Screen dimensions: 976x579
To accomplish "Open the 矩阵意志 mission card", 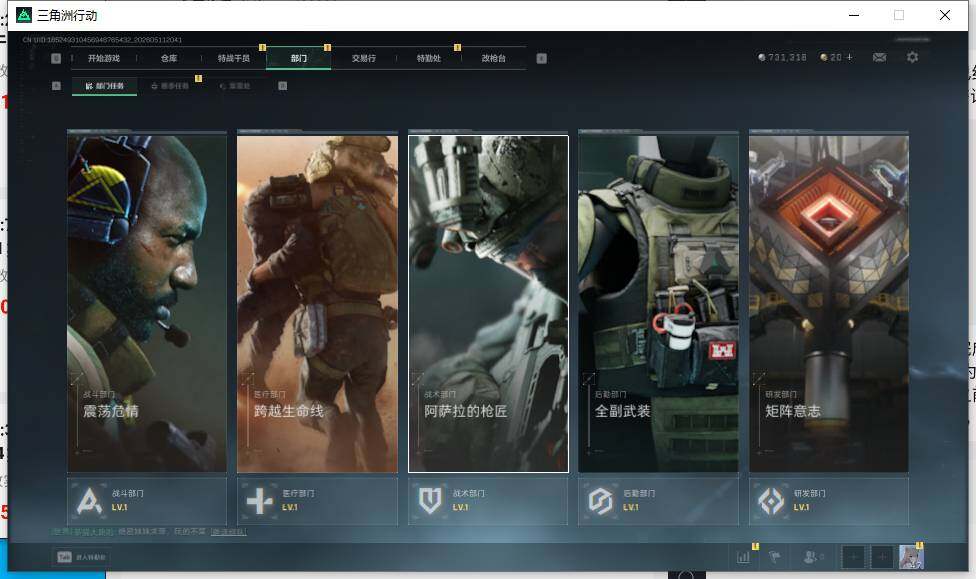I will pos(829,304).
